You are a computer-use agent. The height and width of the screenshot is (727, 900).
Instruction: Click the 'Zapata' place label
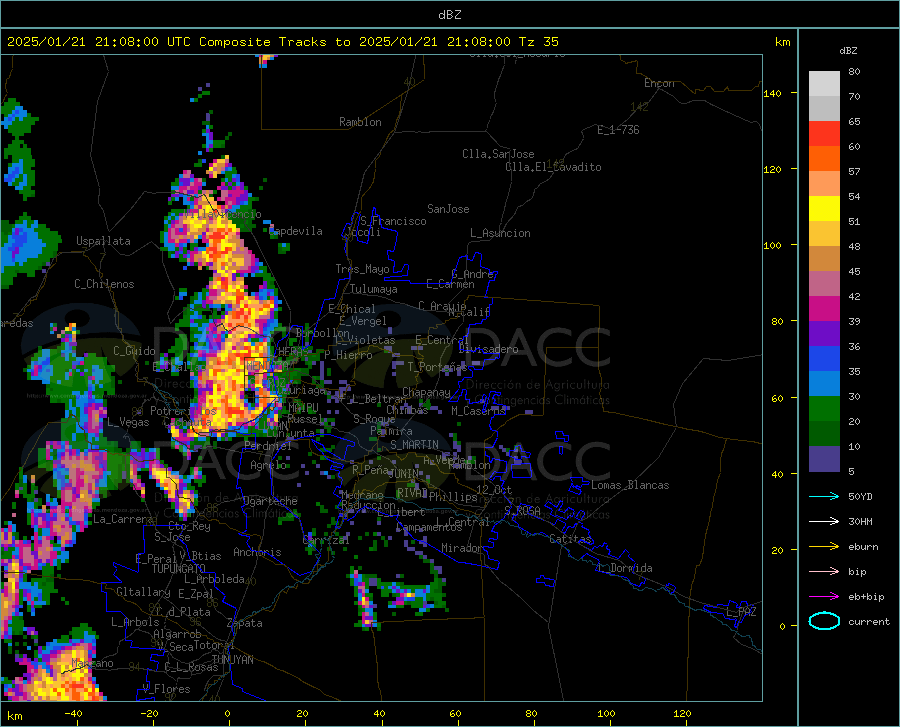pos(245,623)
